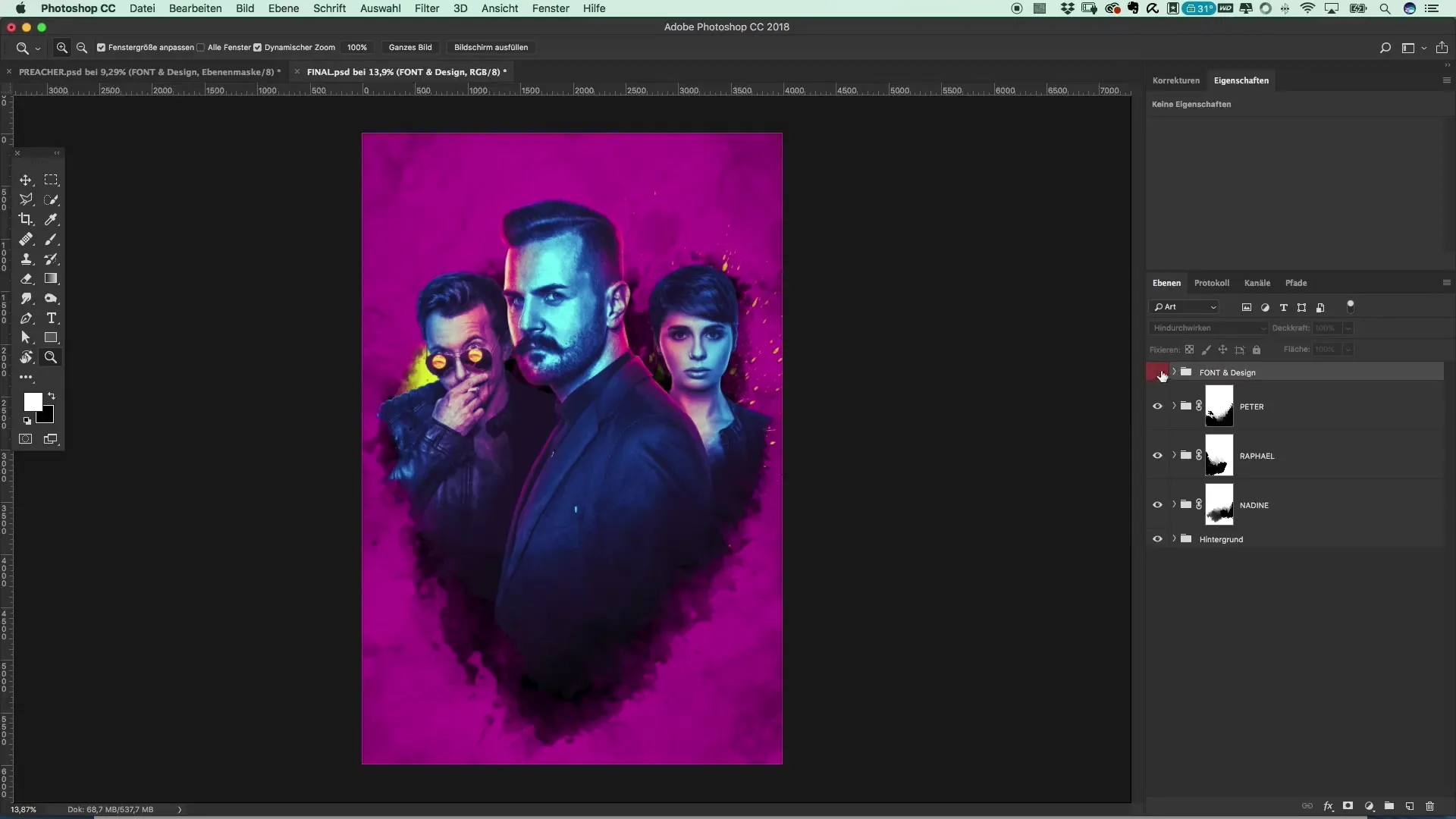Select the Move tool
The image size is (1456, 819).
click(x=26, y=180)
